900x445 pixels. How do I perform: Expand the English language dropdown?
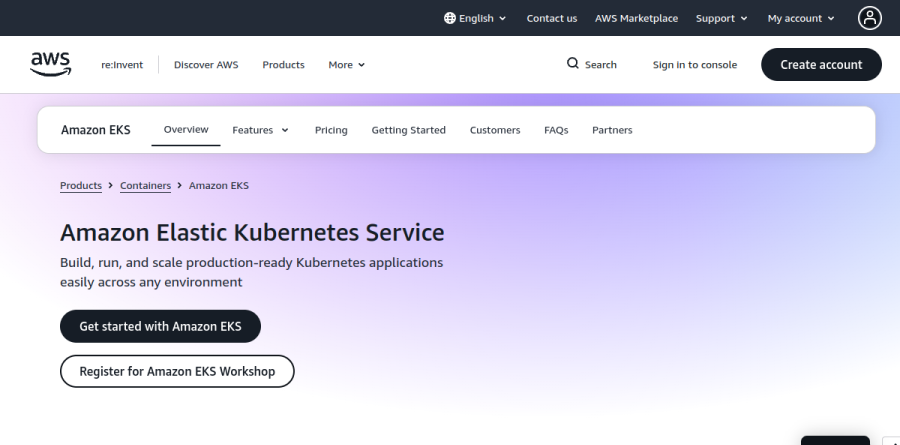pos(475,18)
